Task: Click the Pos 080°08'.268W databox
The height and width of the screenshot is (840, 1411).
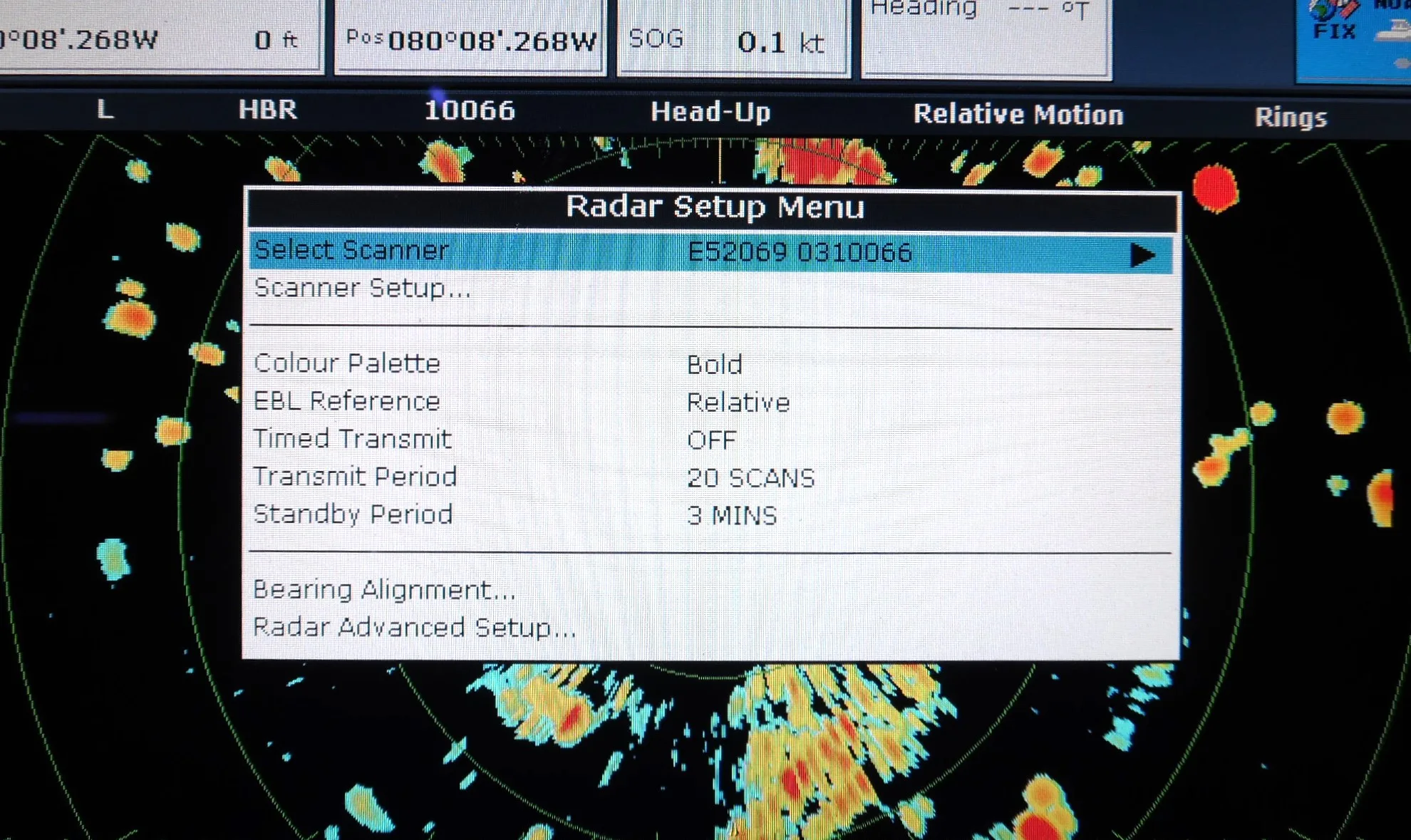Action: point(470,37)
